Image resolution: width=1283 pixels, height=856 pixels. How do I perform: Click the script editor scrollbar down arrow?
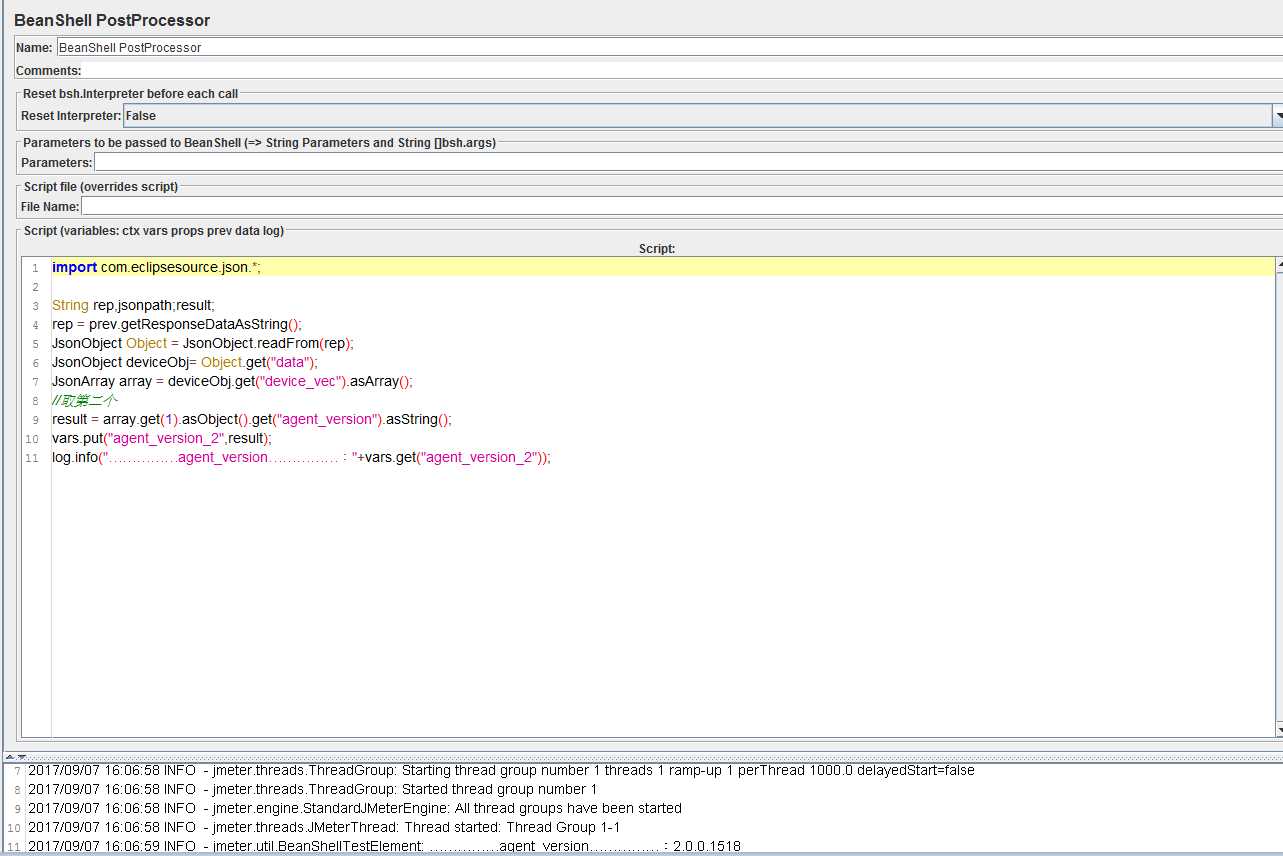point(1278,730)
